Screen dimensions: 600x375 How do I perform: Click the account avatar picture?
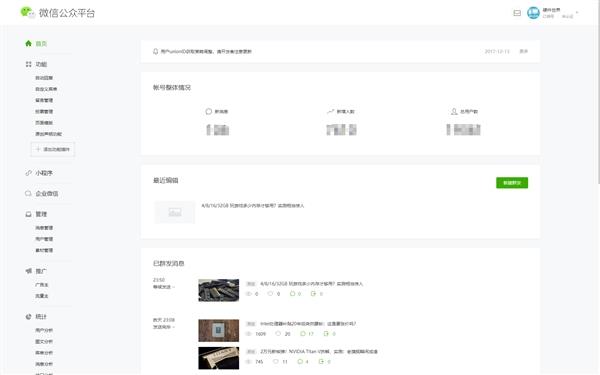coord(533,13)
